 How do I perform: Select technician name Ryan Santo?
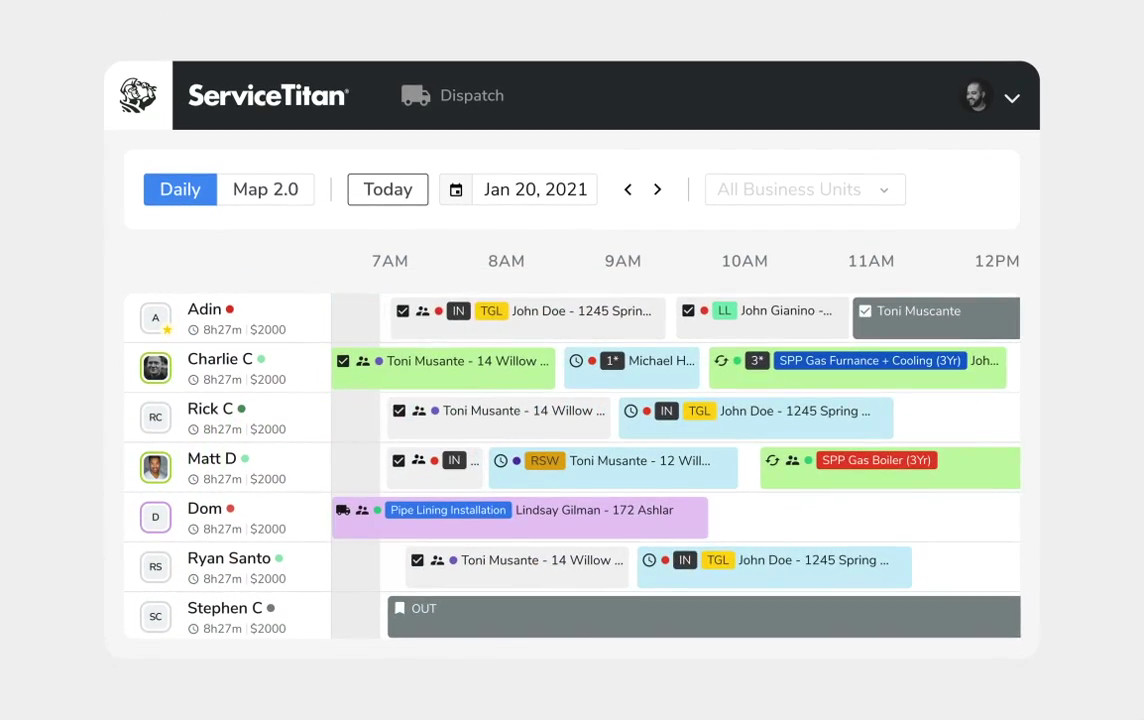pyautogui.click(x=229, y=558)
